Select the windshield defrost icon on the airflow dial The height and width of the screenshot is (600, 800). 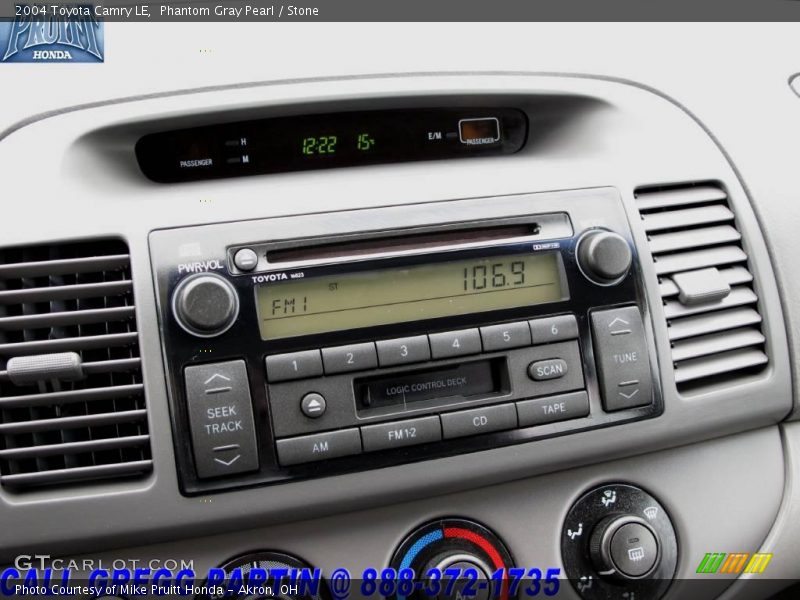[651, 512]
